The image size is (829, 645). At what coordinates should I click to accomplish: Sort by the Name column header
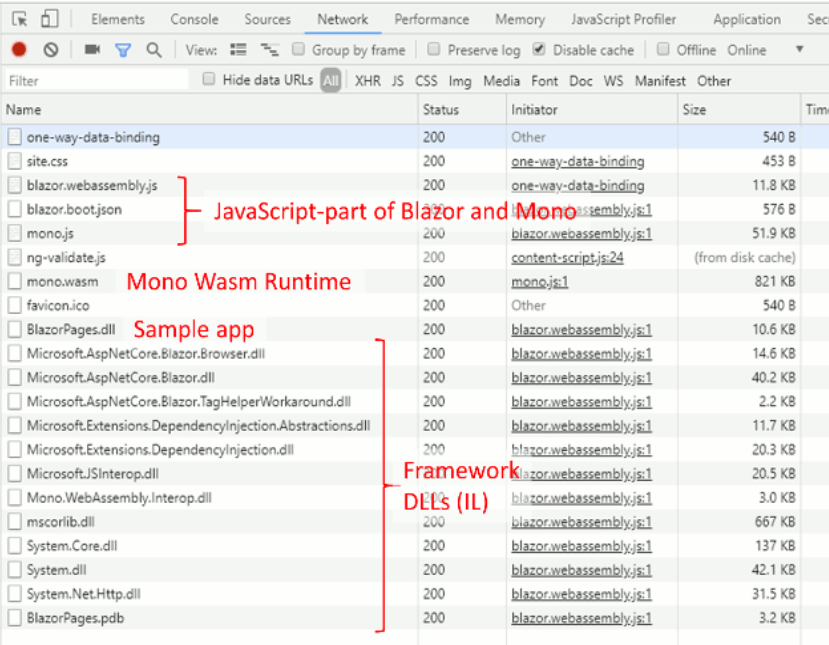[x=210, y=110]
